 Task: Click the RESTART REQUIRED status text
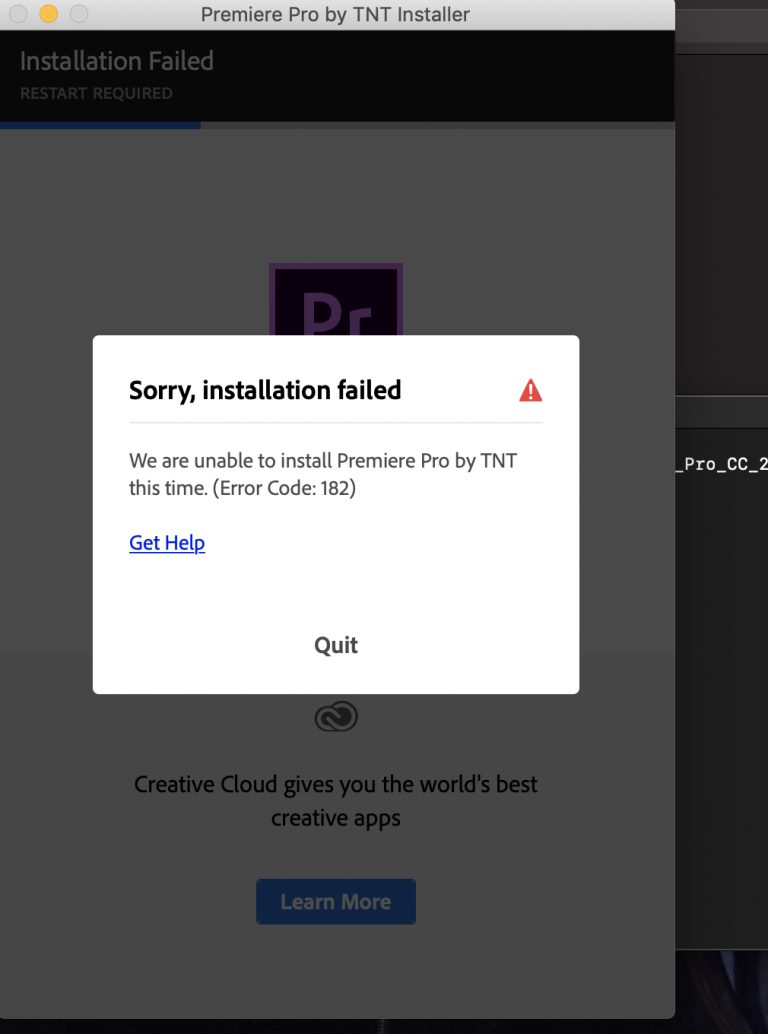click(96, 94)
